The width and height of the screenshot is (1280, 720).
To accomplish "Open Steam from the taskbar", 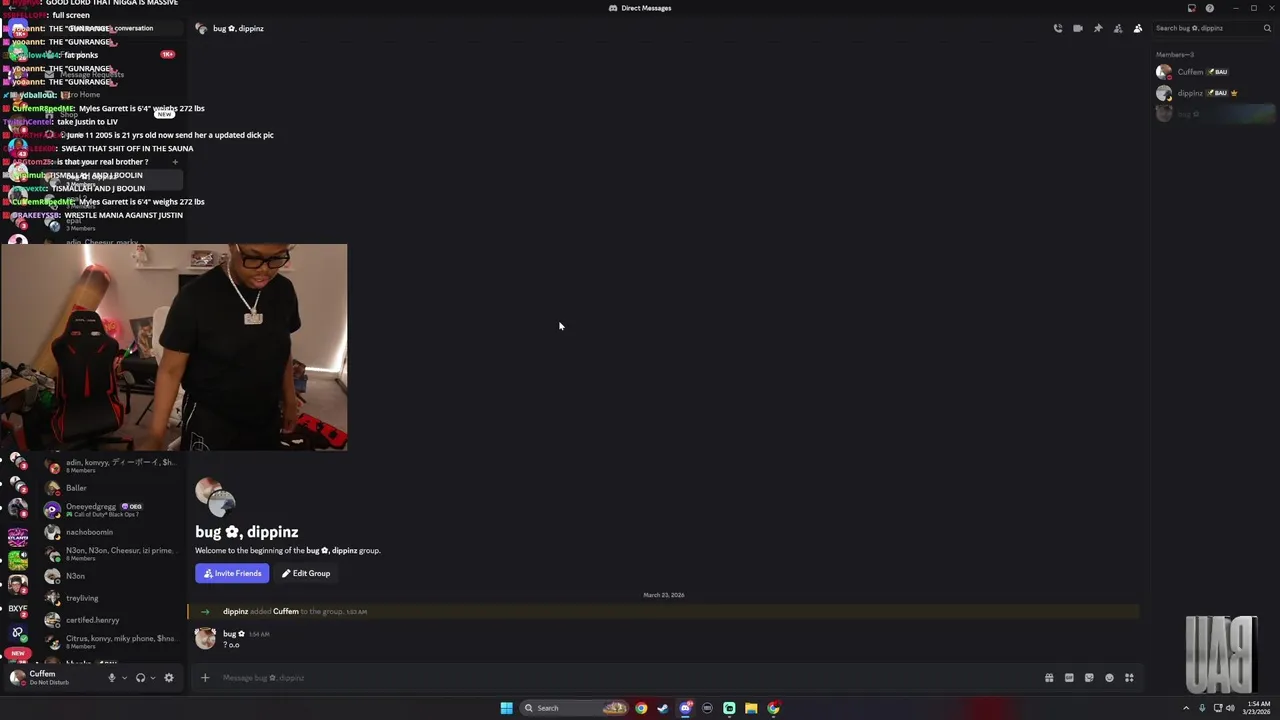I will coord(662,708).
